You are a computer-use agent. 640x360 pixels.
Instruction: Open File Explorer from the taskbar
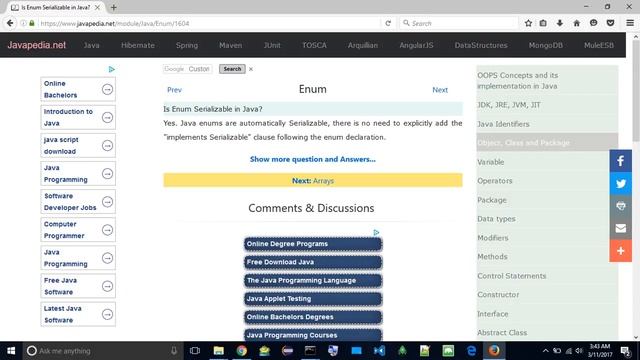[219, 351]
